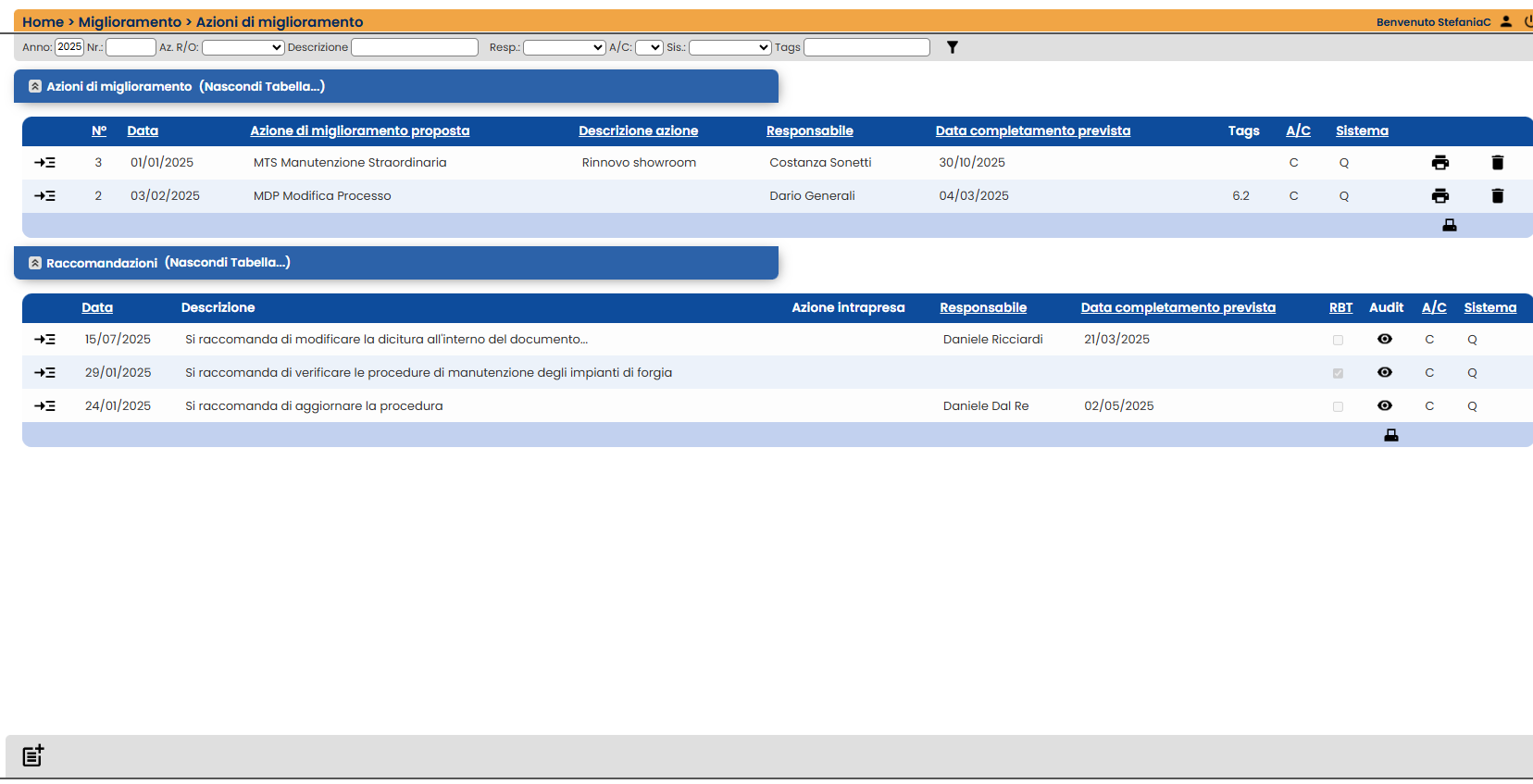Open details arrow for 15/07/2025 recommendation
This screenshot has width=1533, height=784.
44,340
